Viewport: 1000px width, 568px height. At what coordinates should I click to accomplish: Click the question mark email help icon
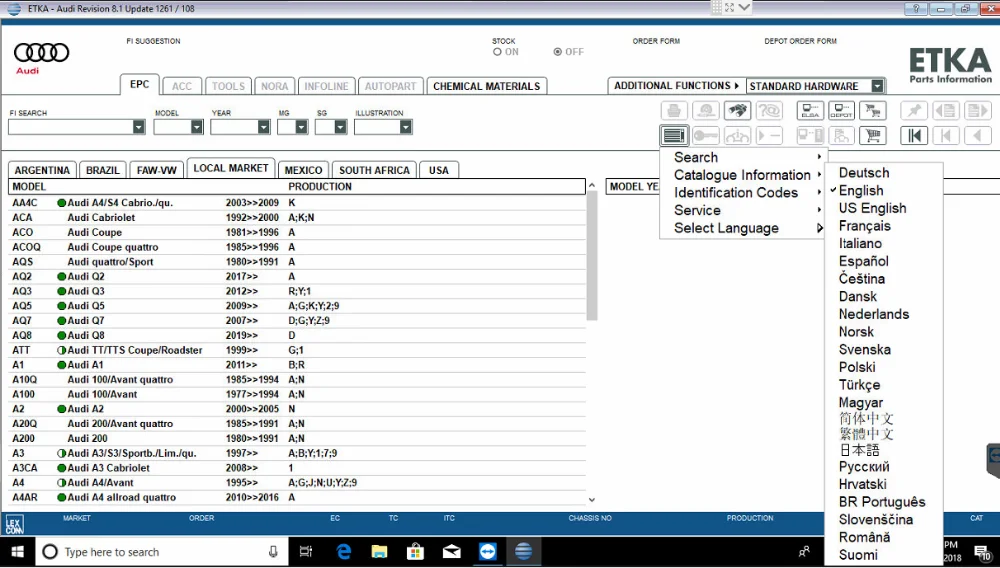769,111
